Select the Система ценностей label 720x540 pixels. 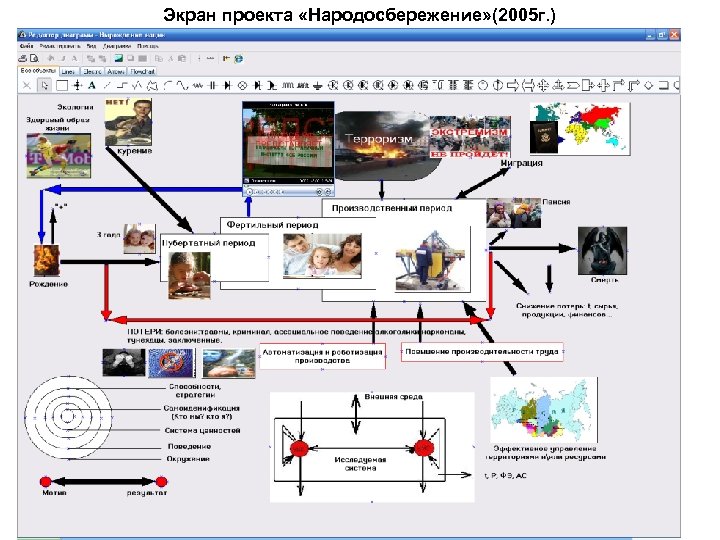202,431
